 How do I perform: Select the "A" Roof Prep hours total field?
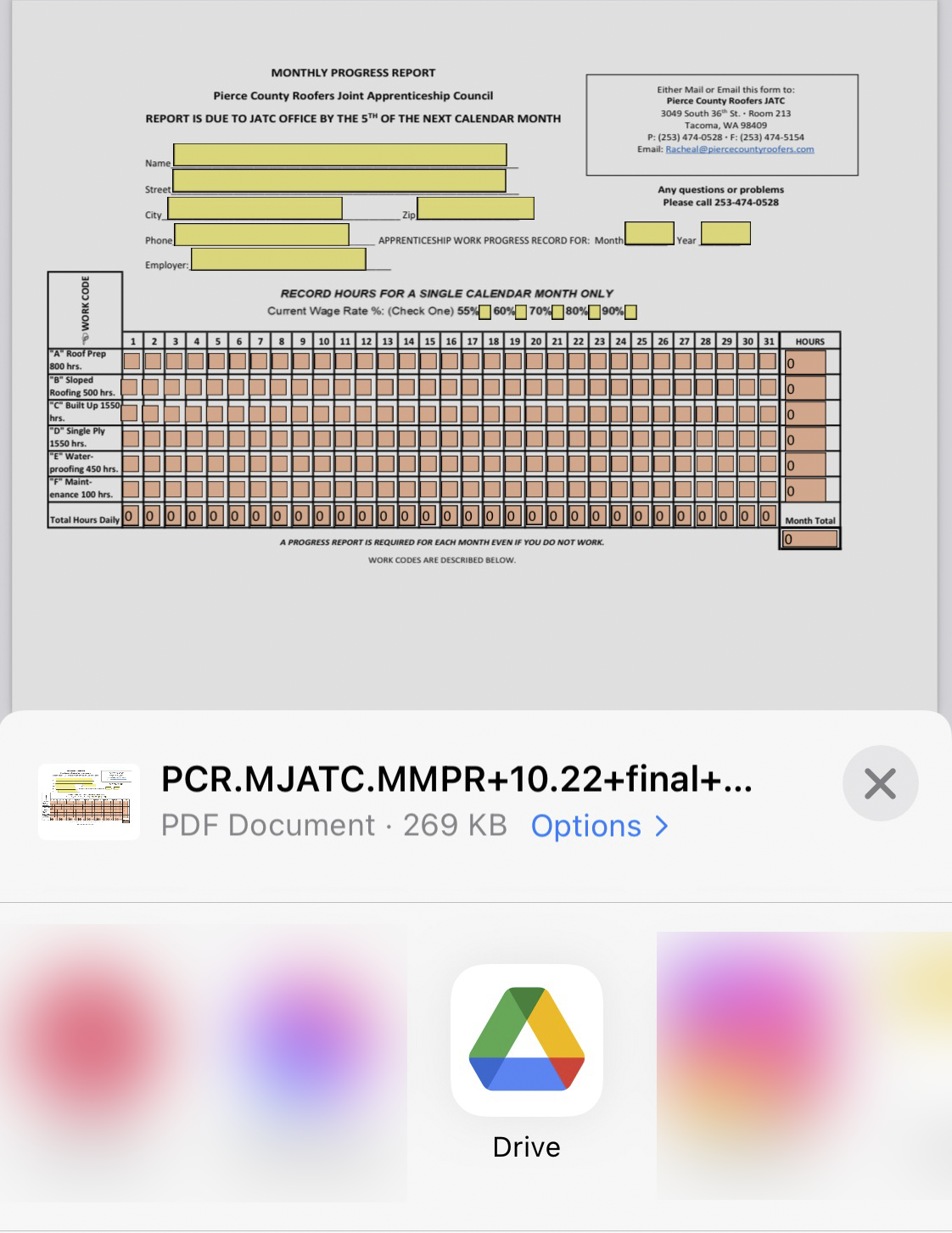tap(804, 362)
